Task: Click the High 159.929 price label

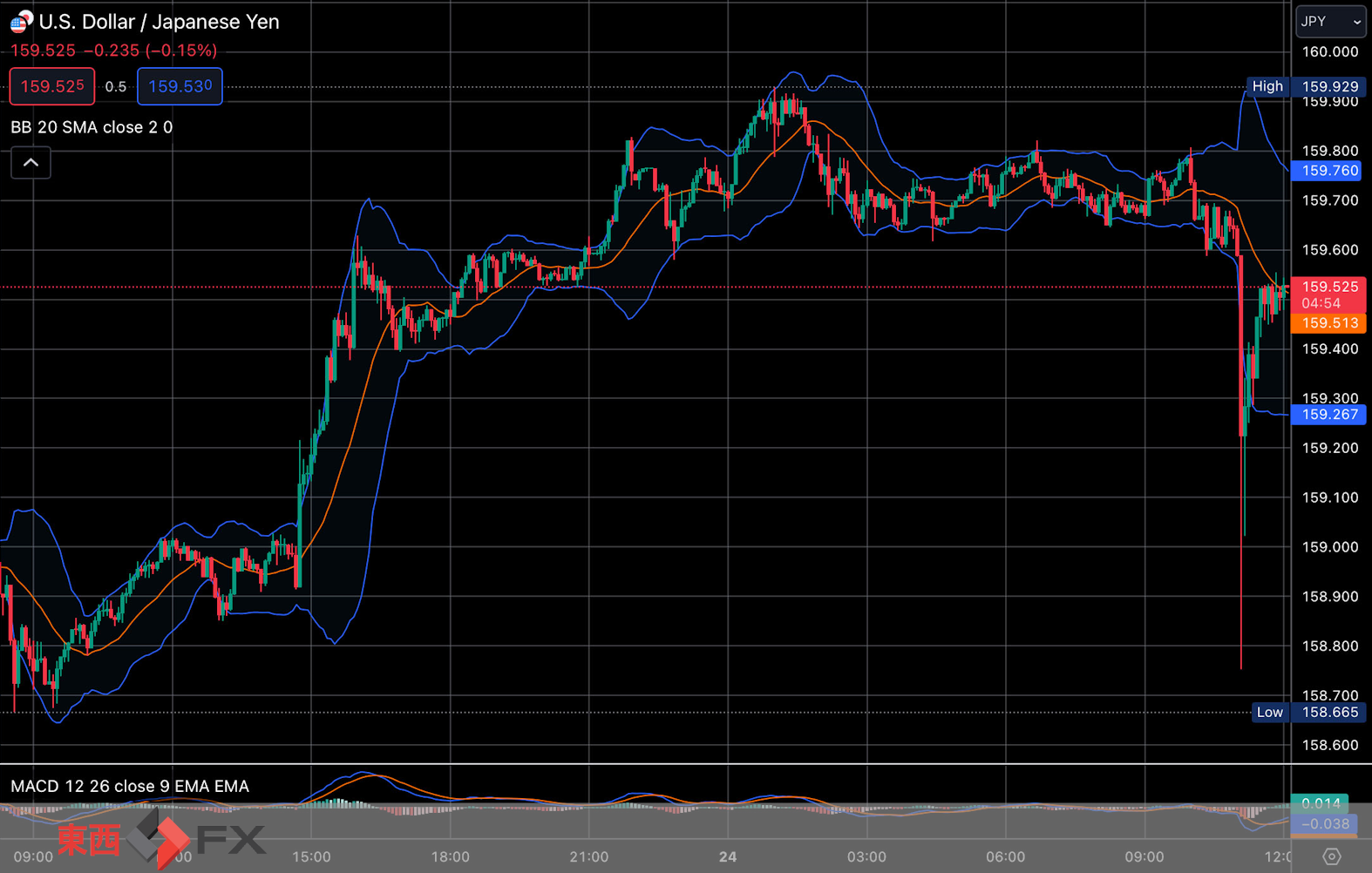Action: [1305, 86]
